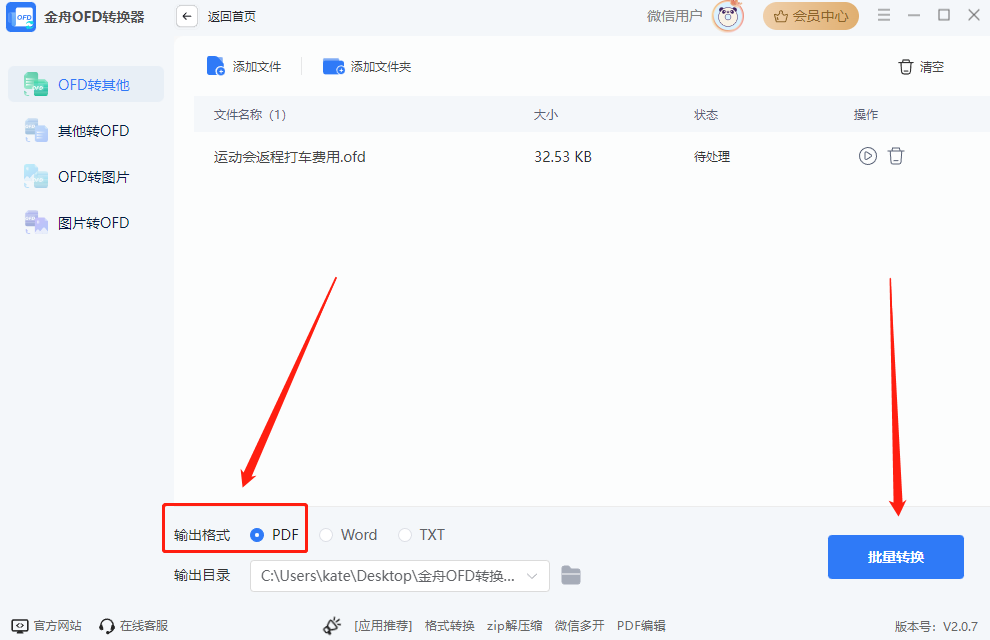Open the PDF编辑 recommended app link

point(641,625)
